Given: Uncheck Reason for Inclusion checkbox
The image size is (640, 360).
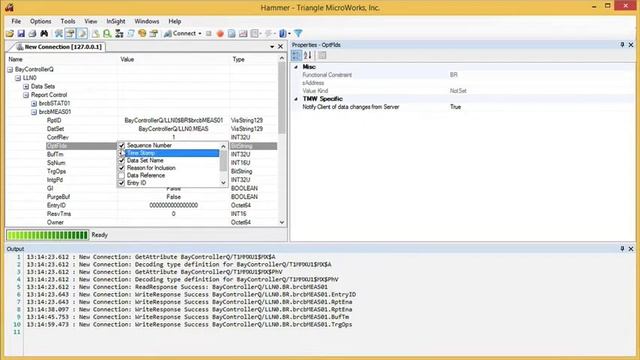Looking at the screenshot, I should pyautogui.click(x=121, y=168).
